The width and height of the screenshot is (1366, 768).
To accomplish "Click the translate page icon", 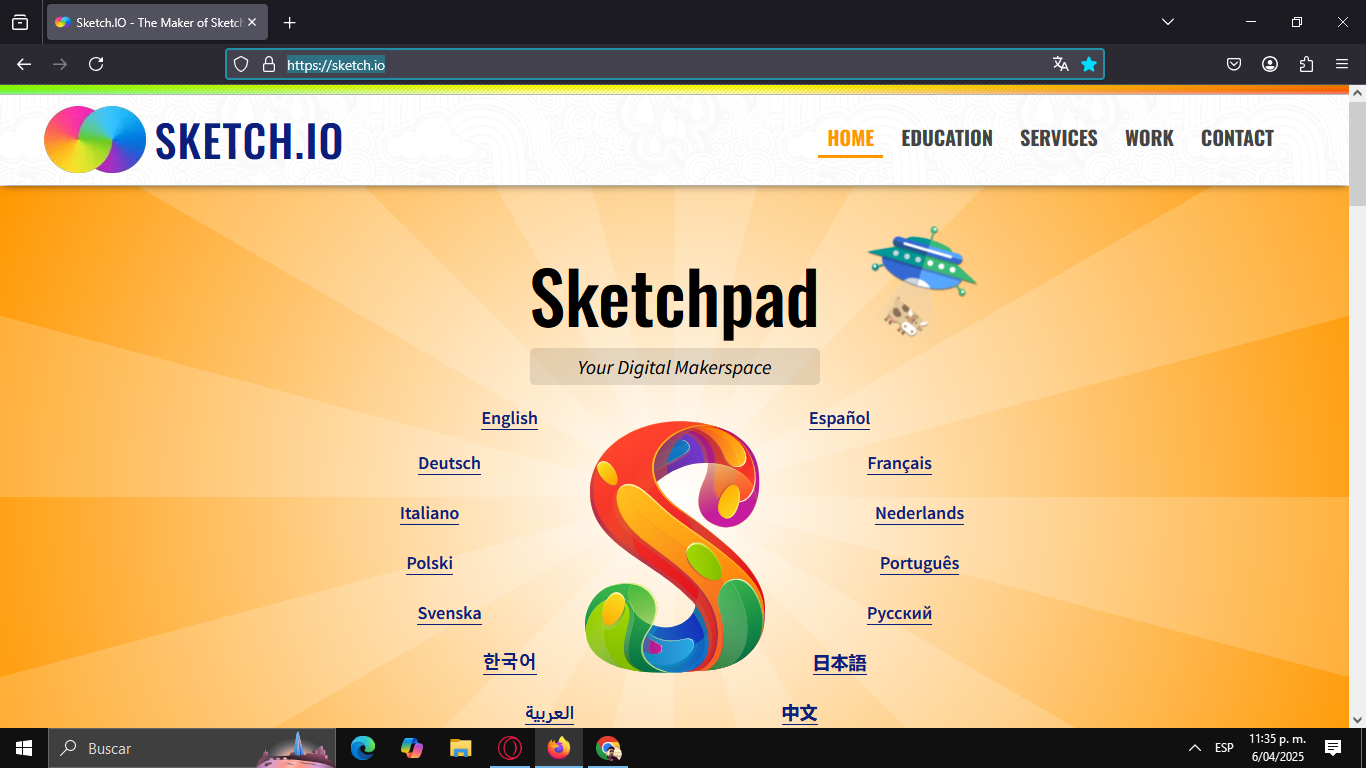I will (x=1061, y=64).
